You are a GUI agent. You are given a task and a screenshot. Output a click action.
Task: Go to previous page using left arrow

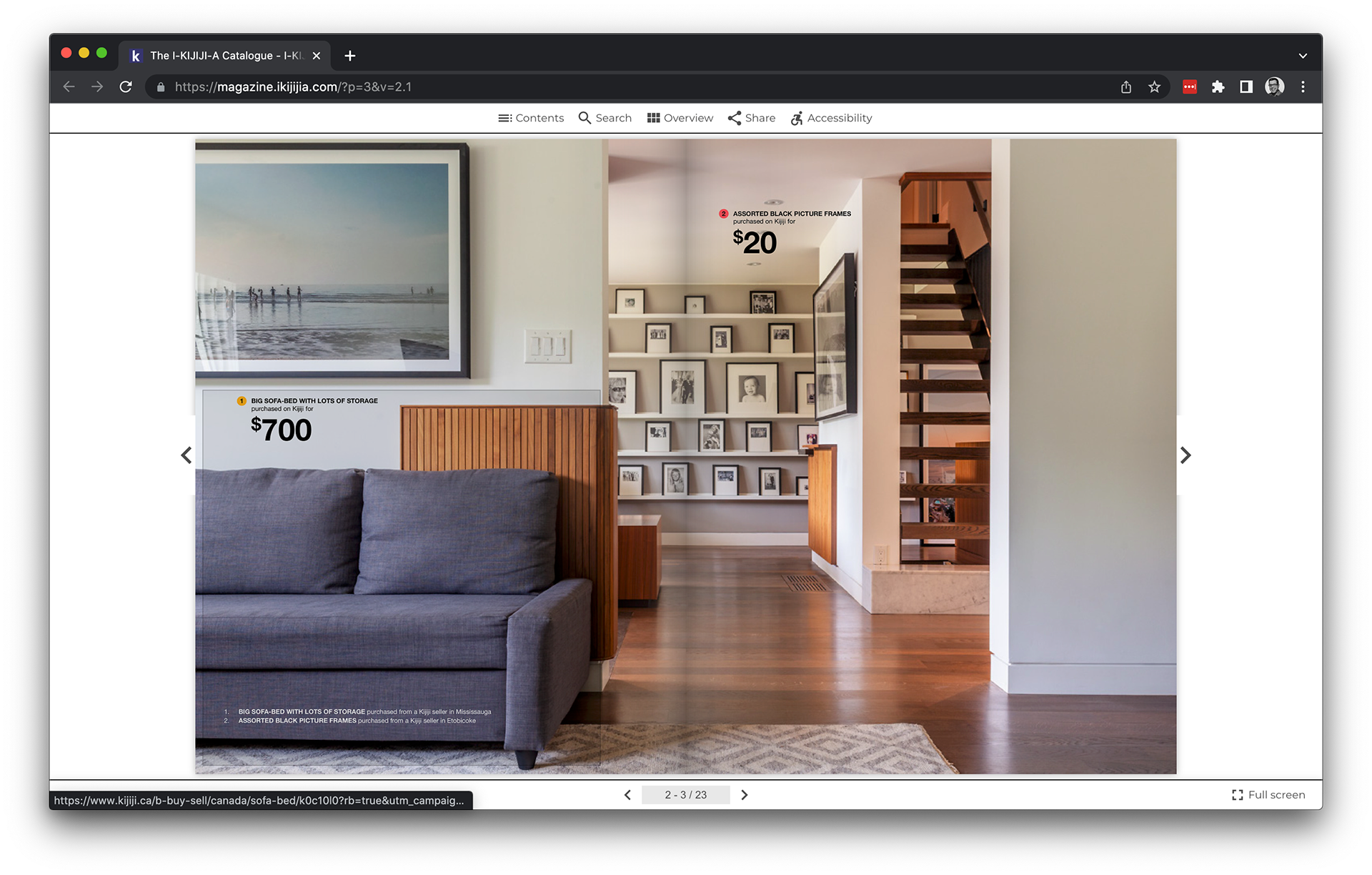(187, 455)
